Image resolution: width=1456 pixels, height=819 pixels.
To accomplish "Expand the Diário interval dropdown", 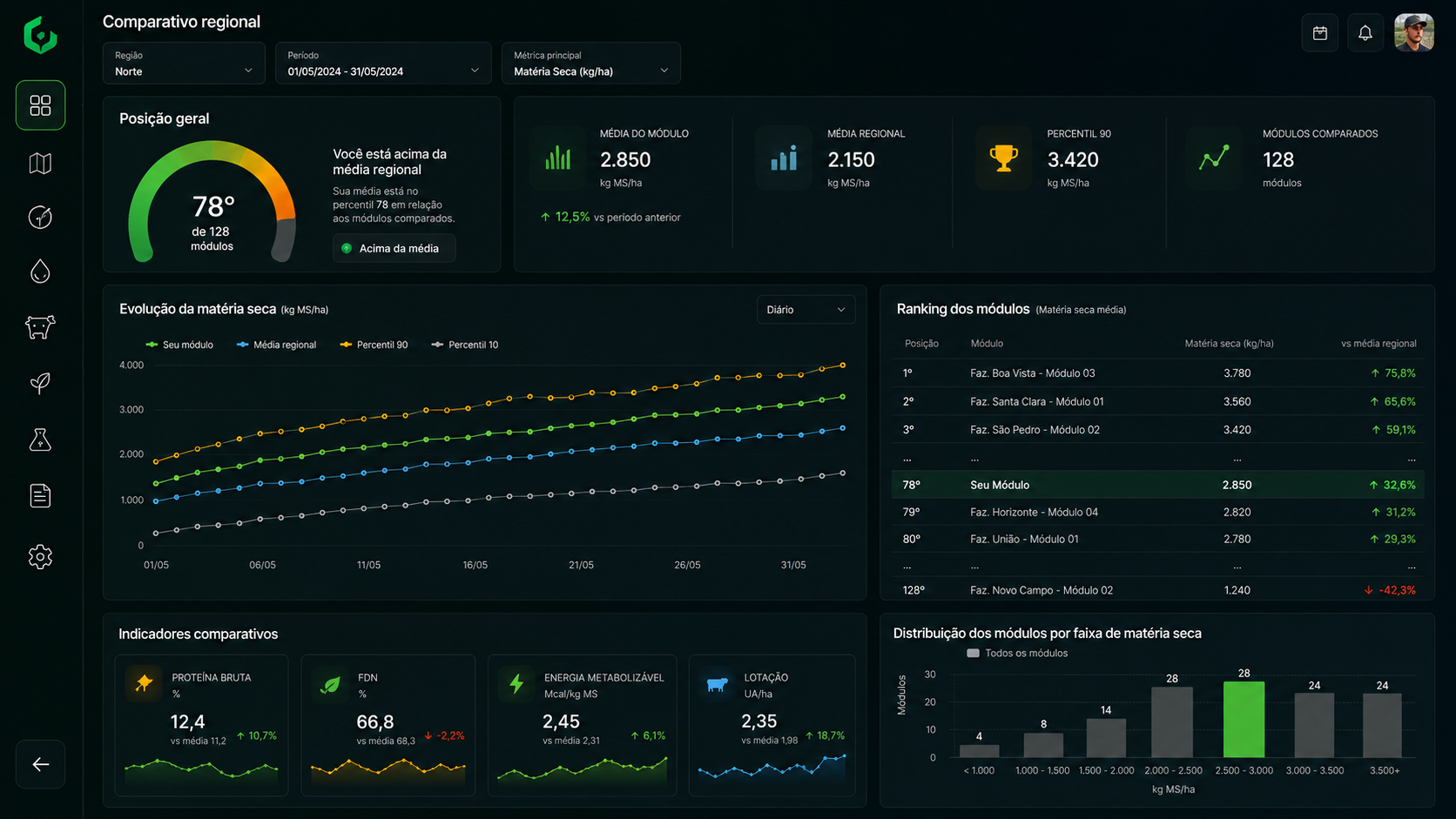I will coord(806,310).
